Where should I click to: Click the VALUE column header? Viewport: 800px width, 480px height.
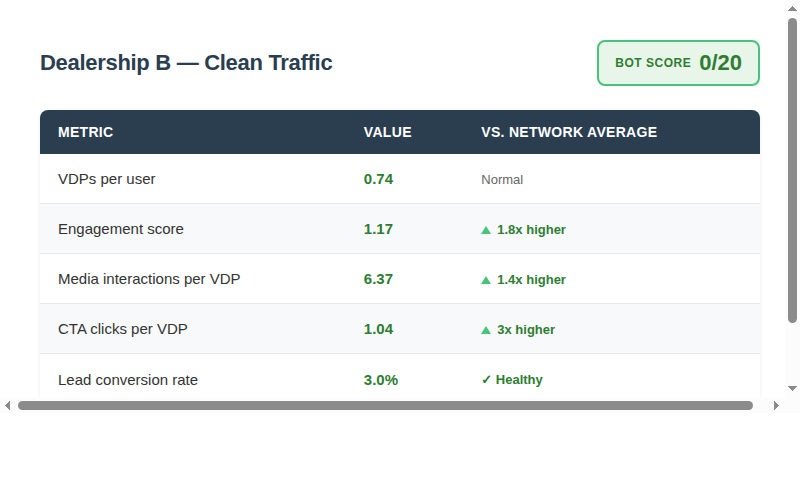pos(387,132)
